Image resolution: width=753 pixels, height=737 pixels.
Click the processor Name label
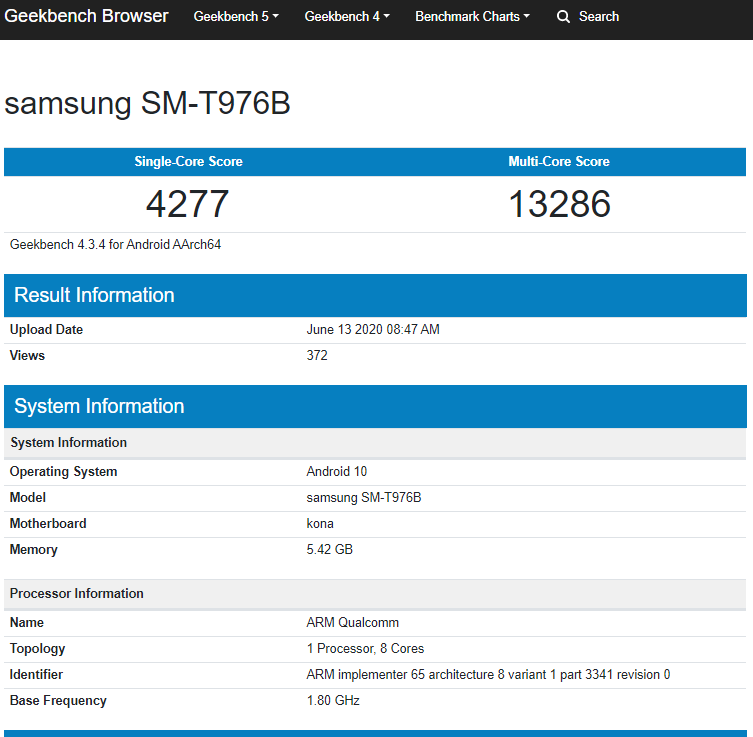tap(27, 623)
